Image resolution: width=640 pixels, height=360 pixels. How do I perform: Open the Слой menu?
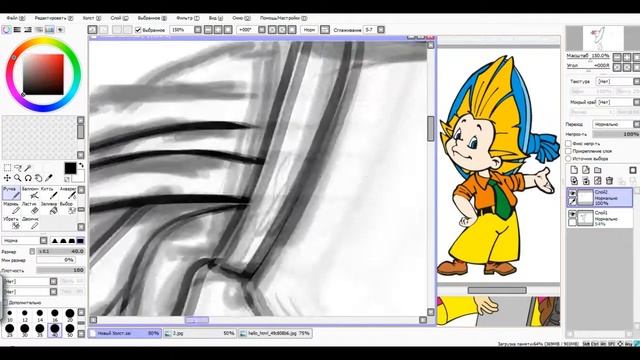[119, 18]
